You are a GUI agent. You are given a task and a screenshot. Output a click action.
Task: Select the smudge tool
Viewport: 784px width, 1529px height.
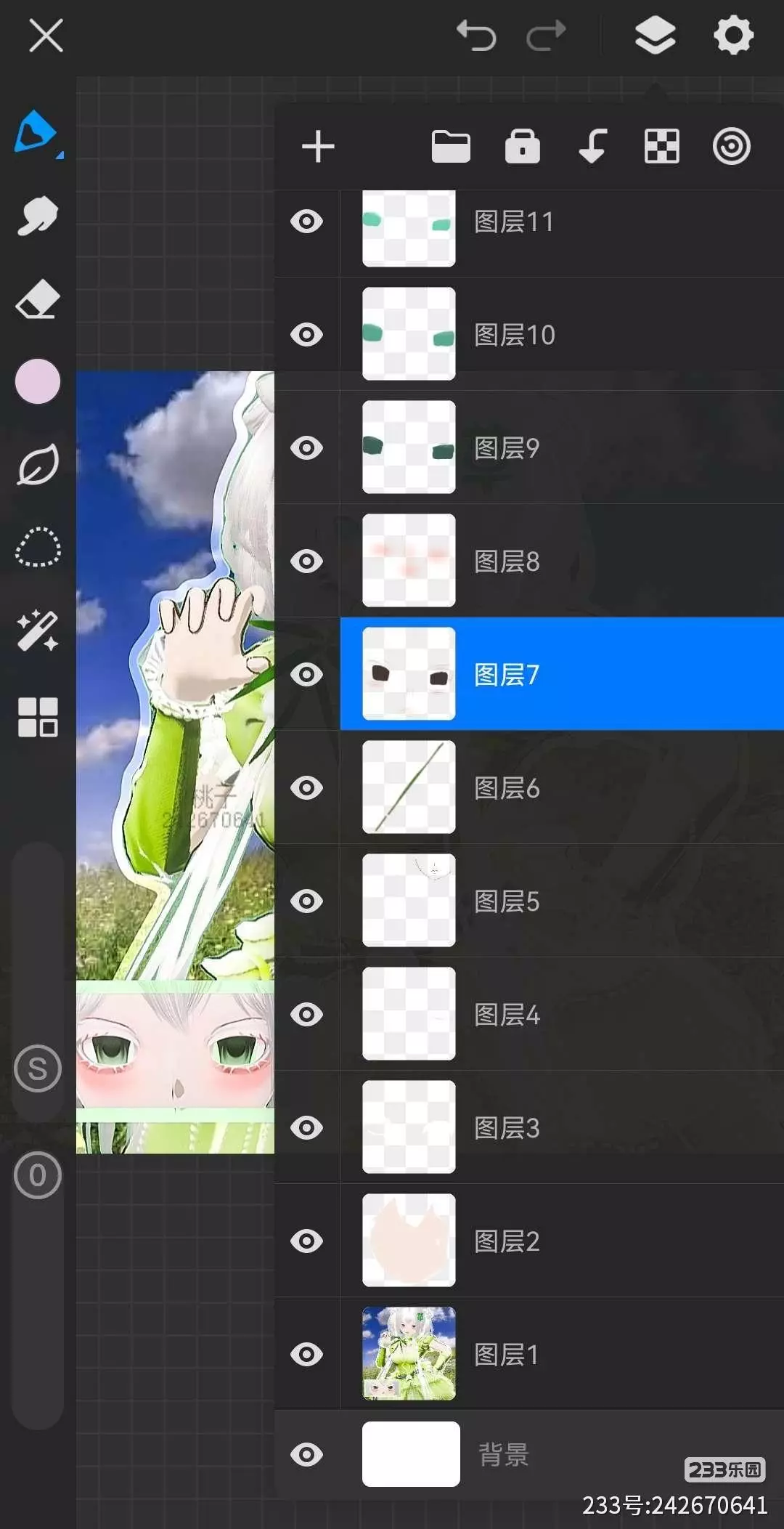click(38, 216)
